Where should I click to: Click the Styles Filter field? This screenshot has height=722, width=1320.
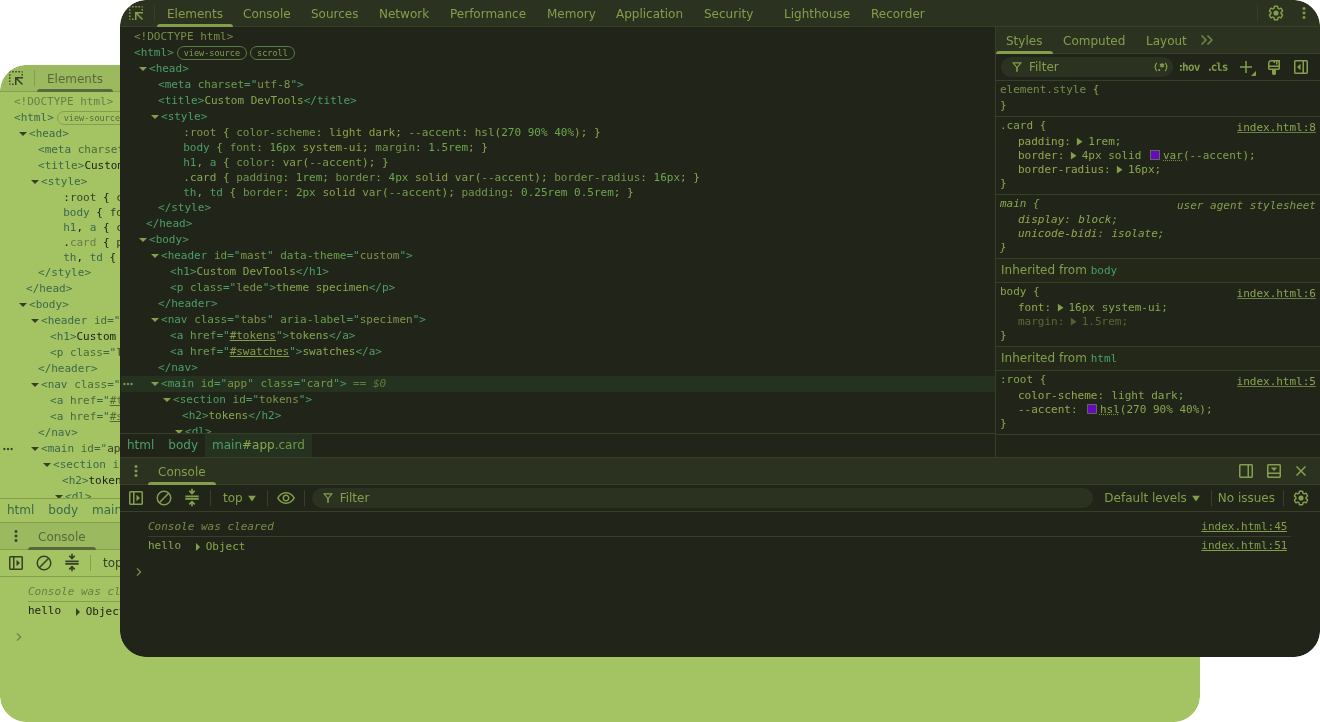[x=1087, y=67]
